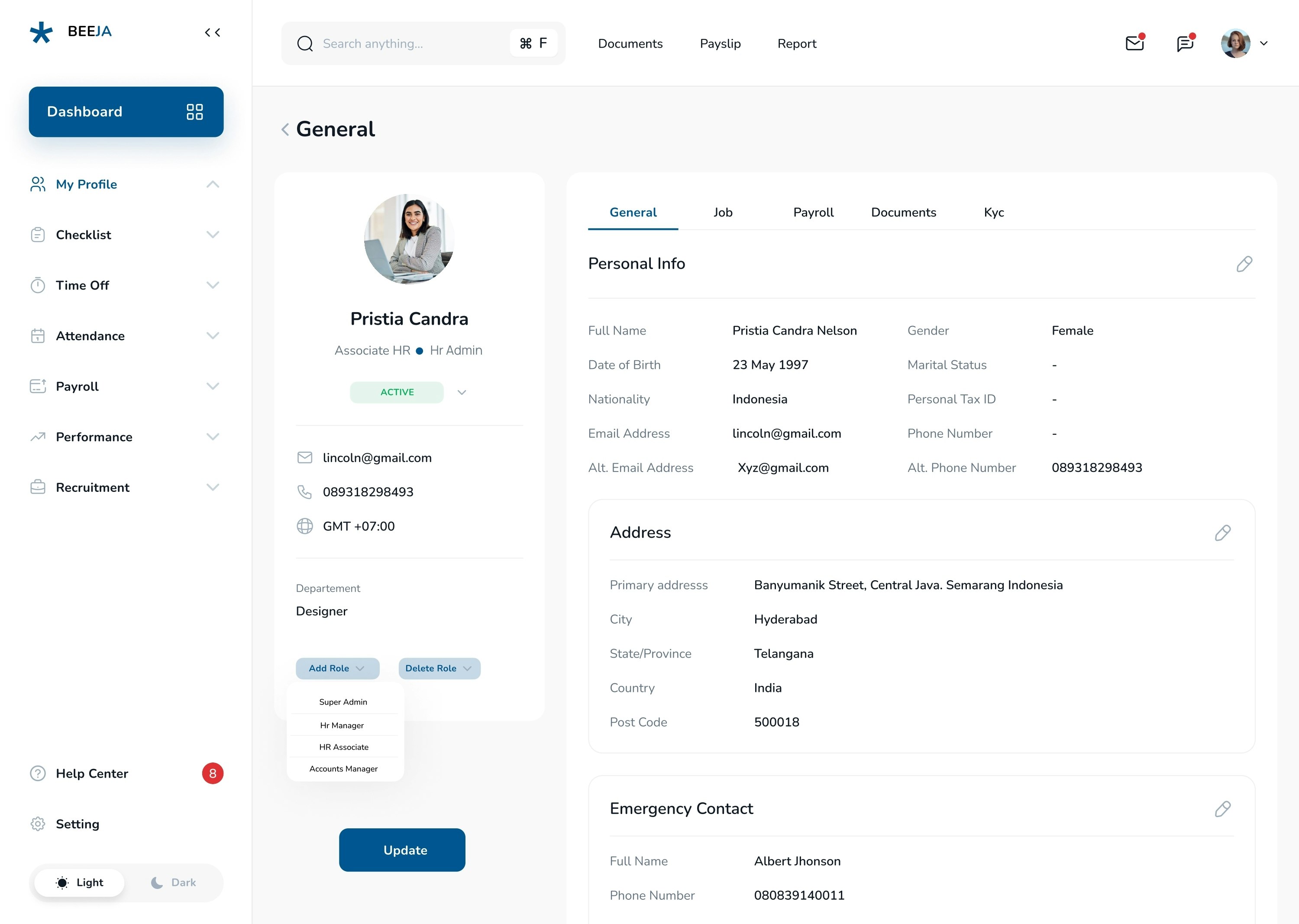Screen dimensions: 1299x924
Task: Click the Help Center badge showing 8
Action: pyautogui.click(x=213, y=773)
